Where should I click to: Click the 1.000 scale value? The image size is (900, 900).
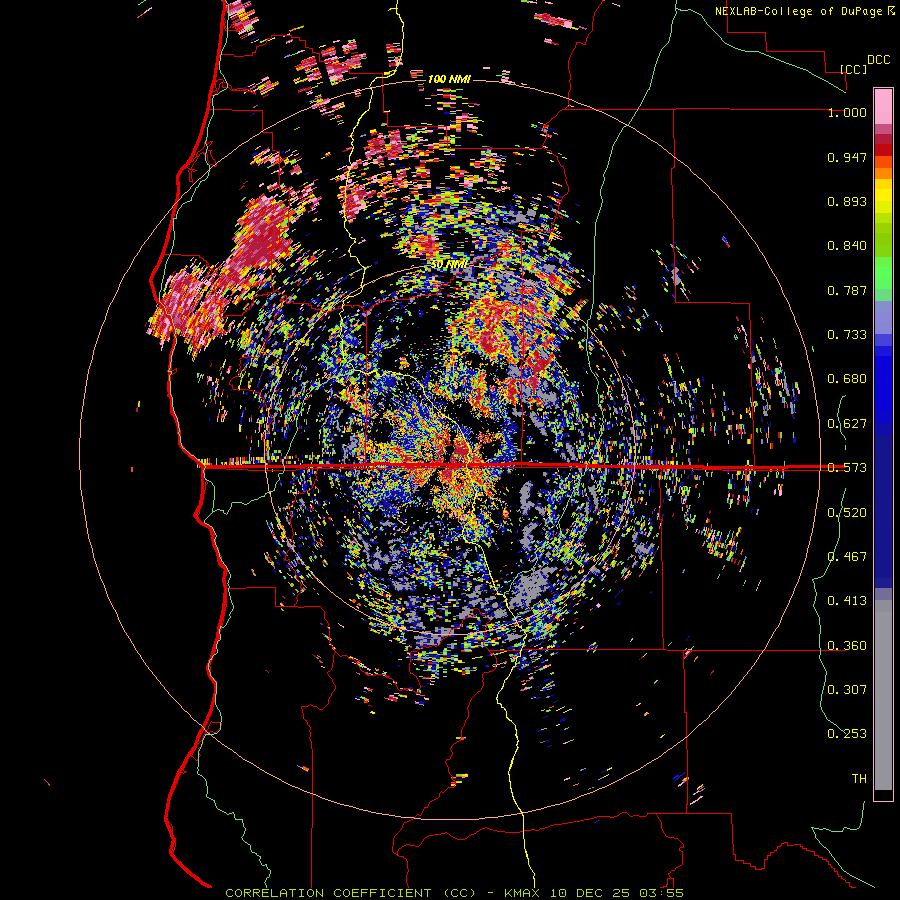pyautogui.click(x=847, y=112)
